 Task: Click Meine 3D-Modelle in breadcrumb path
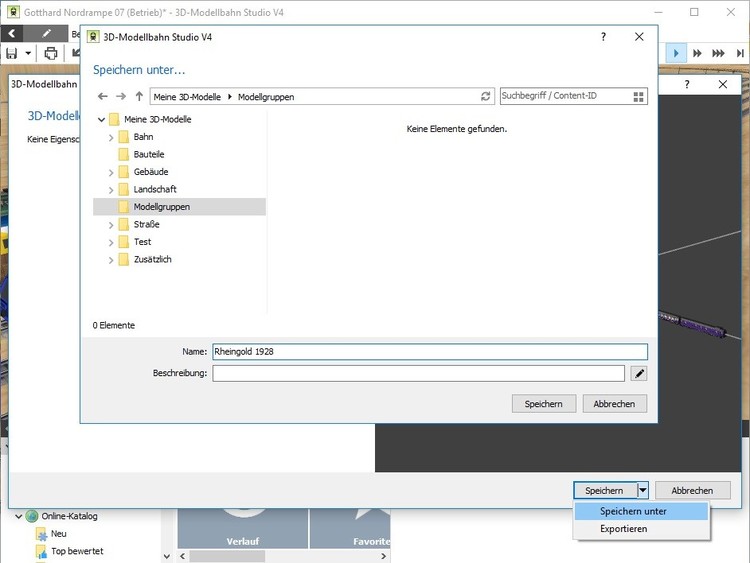point(187,97)
